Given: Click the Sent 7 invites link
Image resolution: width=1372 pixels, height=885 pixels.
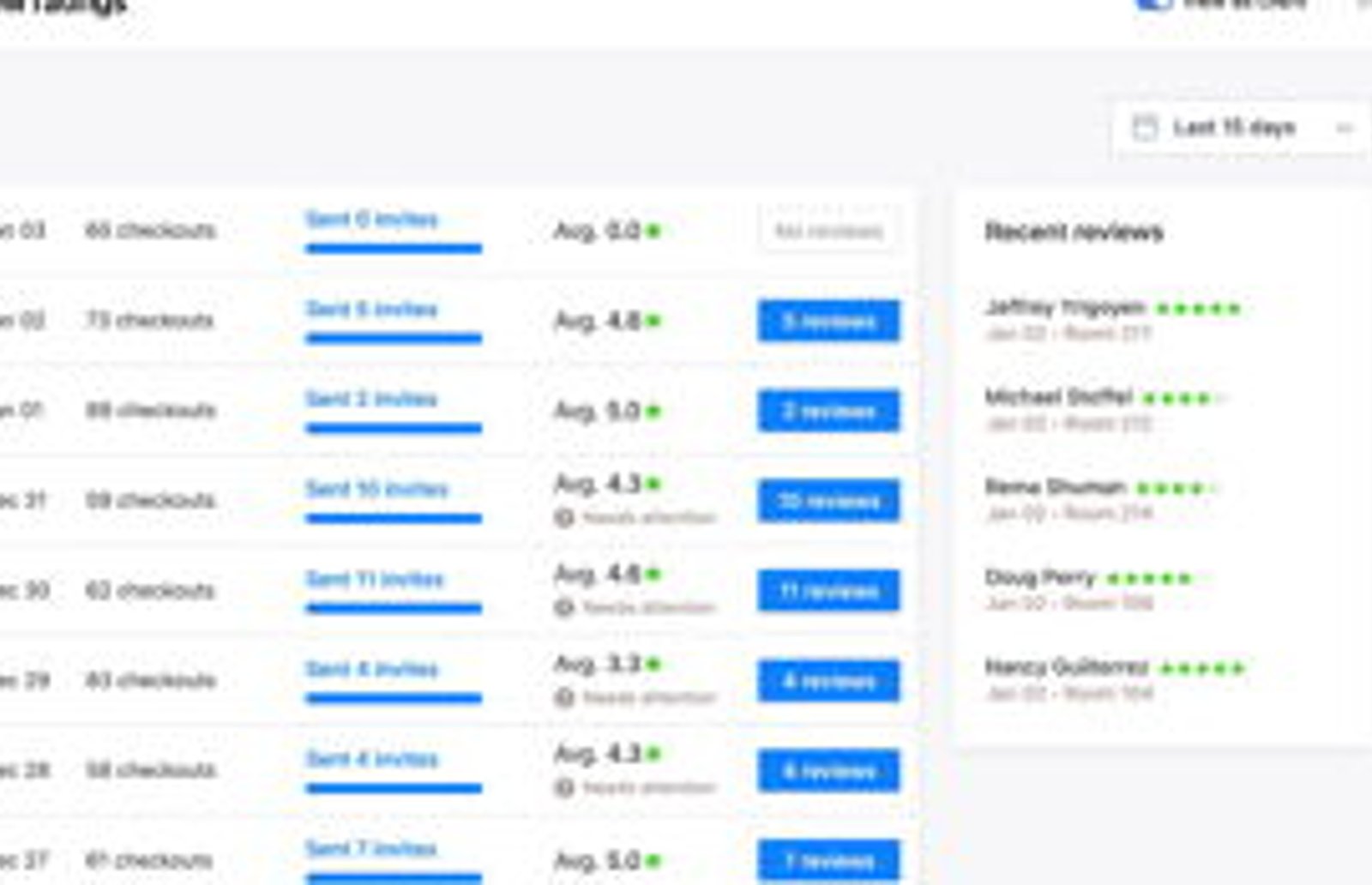Looking at the screenshot, I should 372,849.
